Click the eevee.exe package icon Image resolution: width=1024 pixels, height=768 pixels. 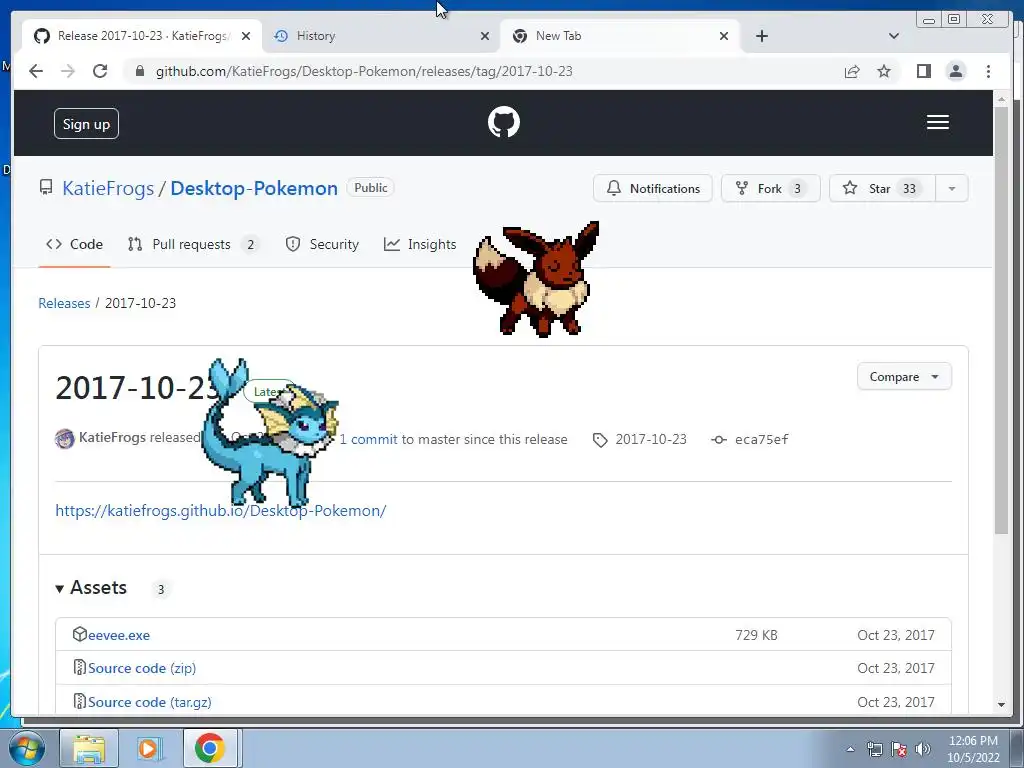80,634
